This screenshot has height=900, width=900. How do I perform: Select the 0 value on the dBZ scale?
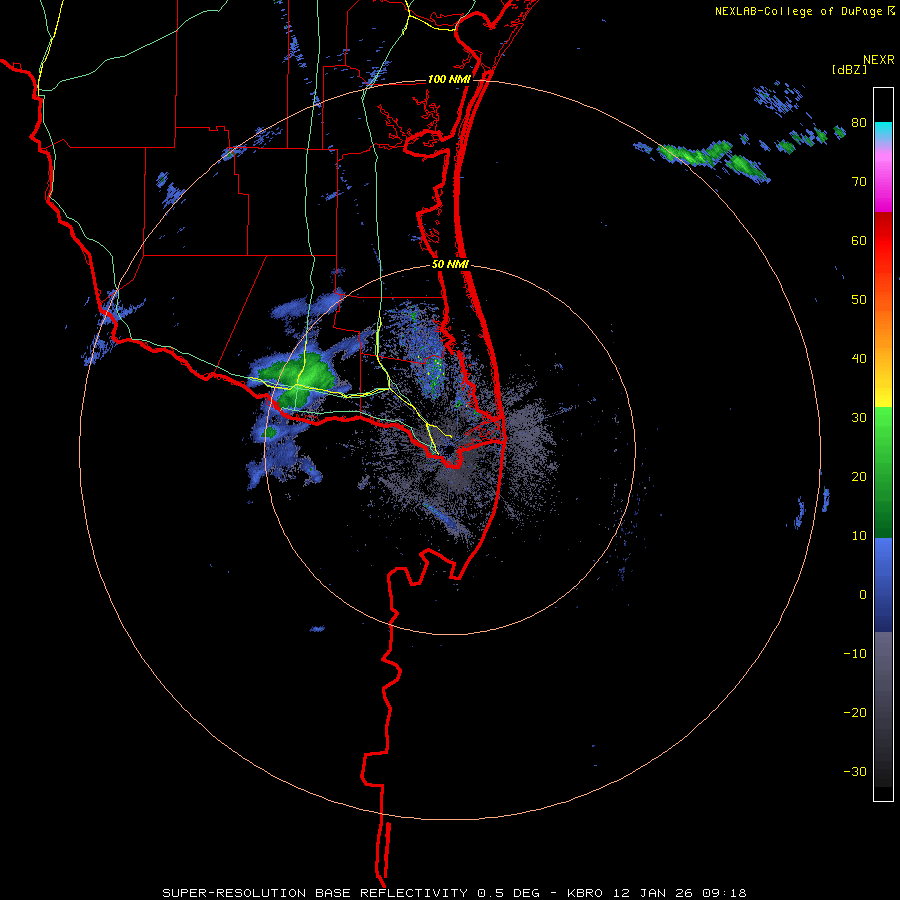click(x=863, y=595)
